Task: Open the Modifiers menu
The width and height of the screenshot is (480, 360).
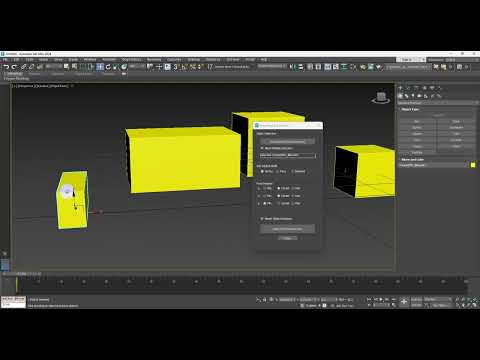Action: tap(90, 60)
